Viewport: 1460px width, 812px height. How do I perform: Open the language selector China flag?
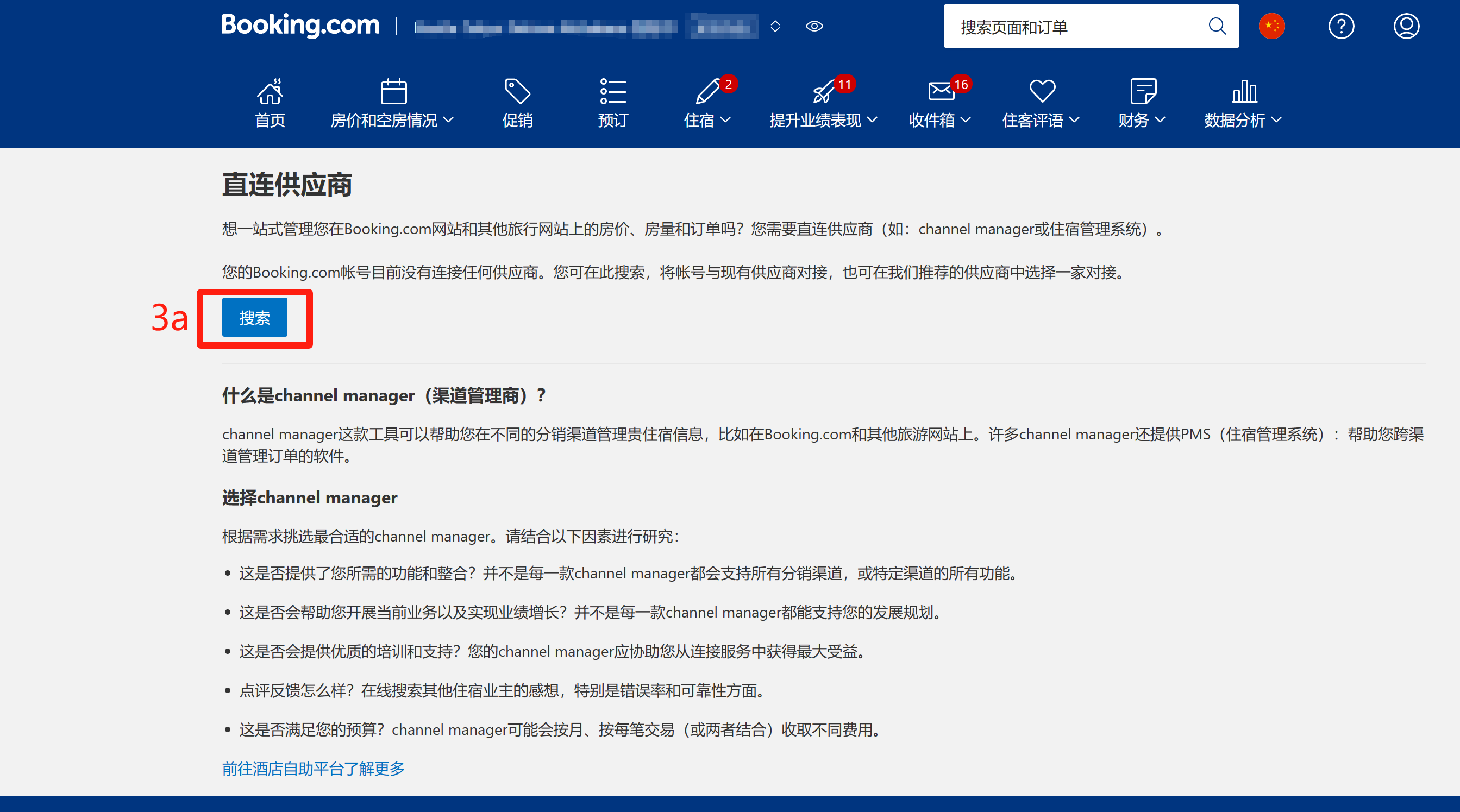(1271, 26)
